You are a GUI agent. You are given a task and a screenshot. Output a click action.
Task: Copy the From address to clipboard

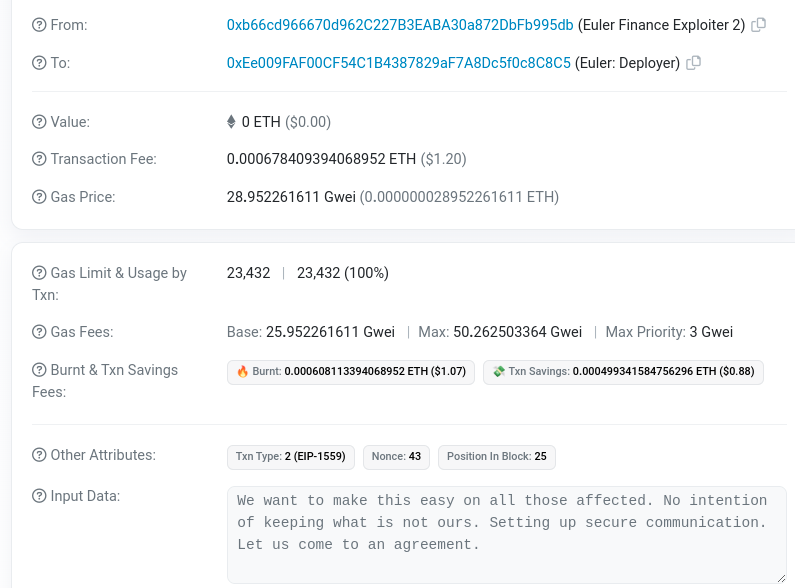point(759,25)
